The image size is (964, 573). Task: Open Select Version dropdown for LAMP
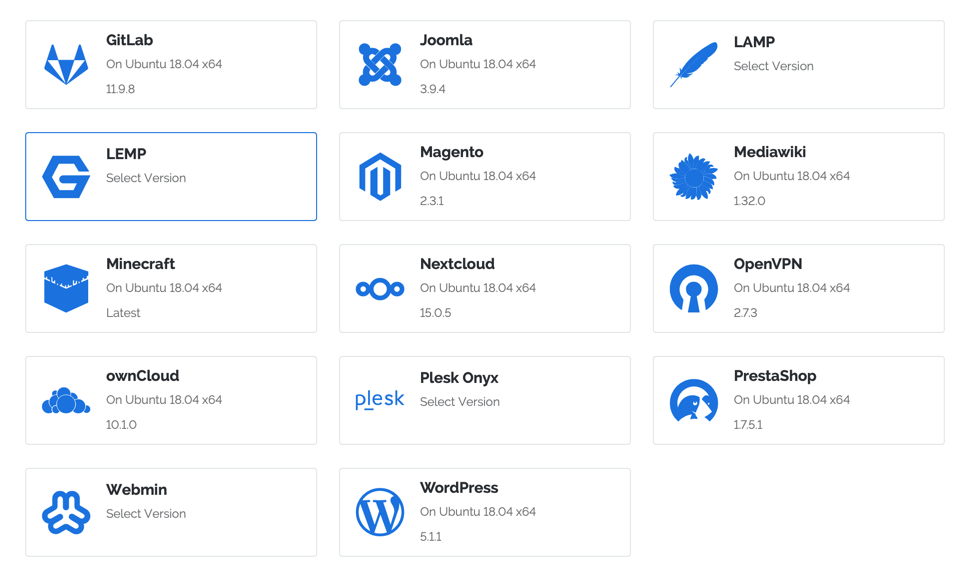pos(773,66)
